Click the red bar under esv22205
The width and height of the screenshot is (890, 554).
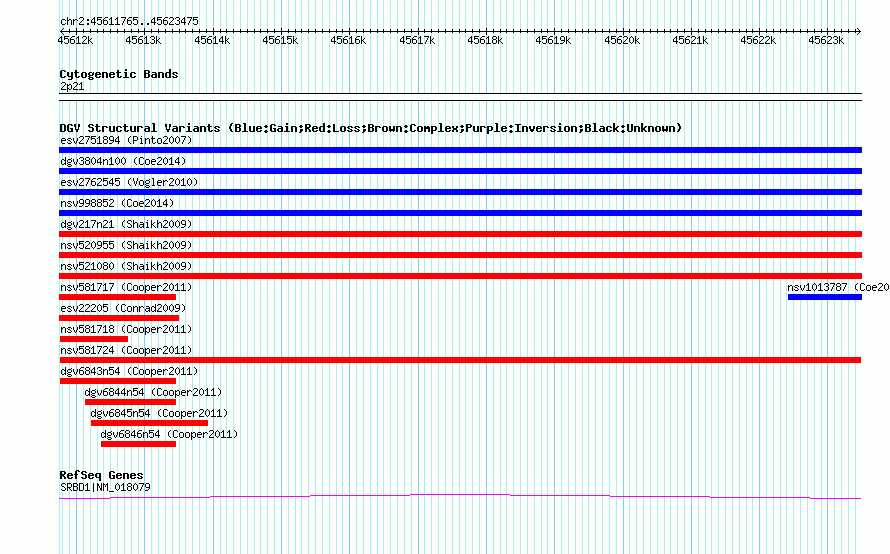tap(119, 318)
